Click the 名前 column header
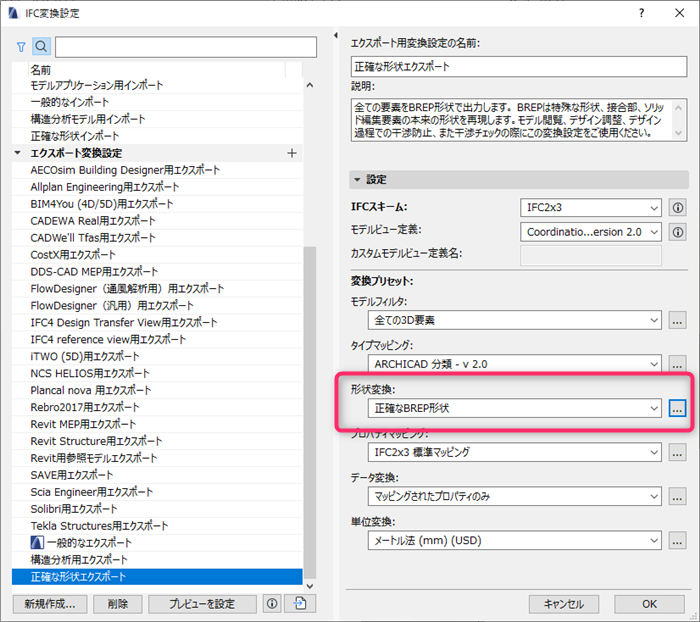The height and width of the screenshot is (622, 700). click(157, 70)
